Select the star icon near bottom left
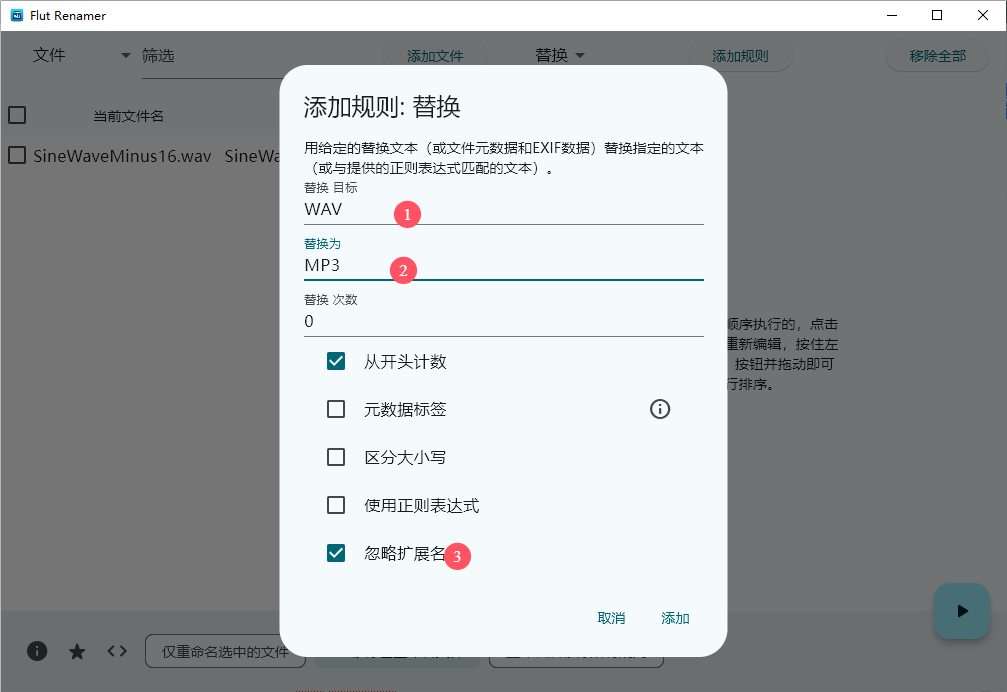The image size is (1007, 692). click(77, 651)
